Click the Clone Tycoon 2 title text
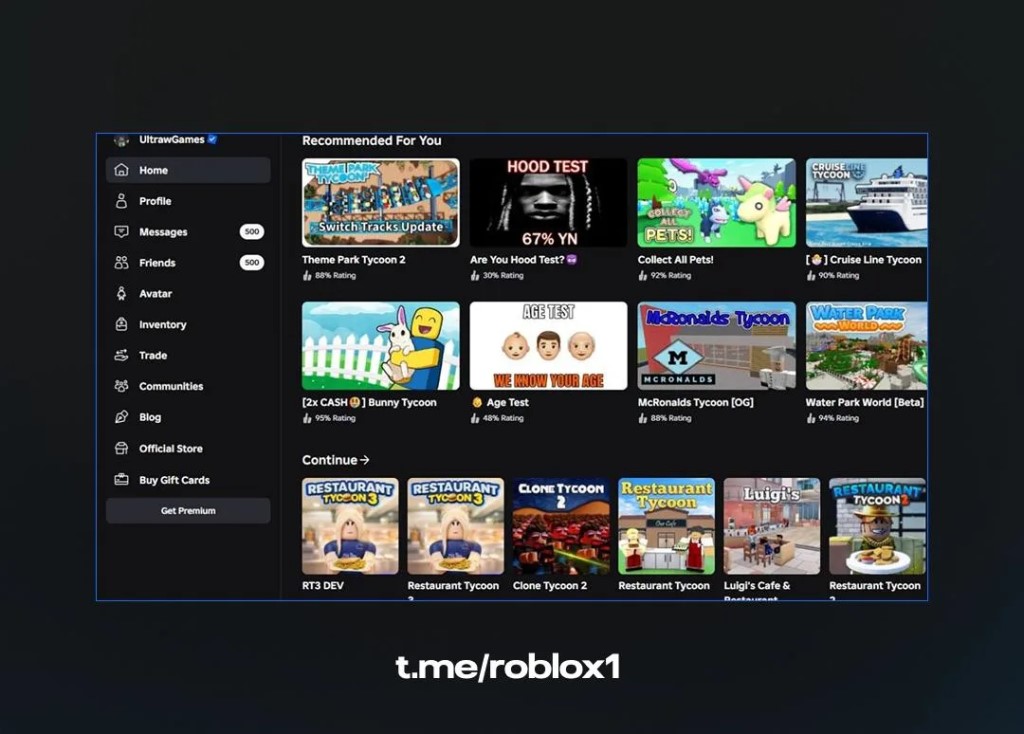The image size is (1024, 734). coord(550,586)
